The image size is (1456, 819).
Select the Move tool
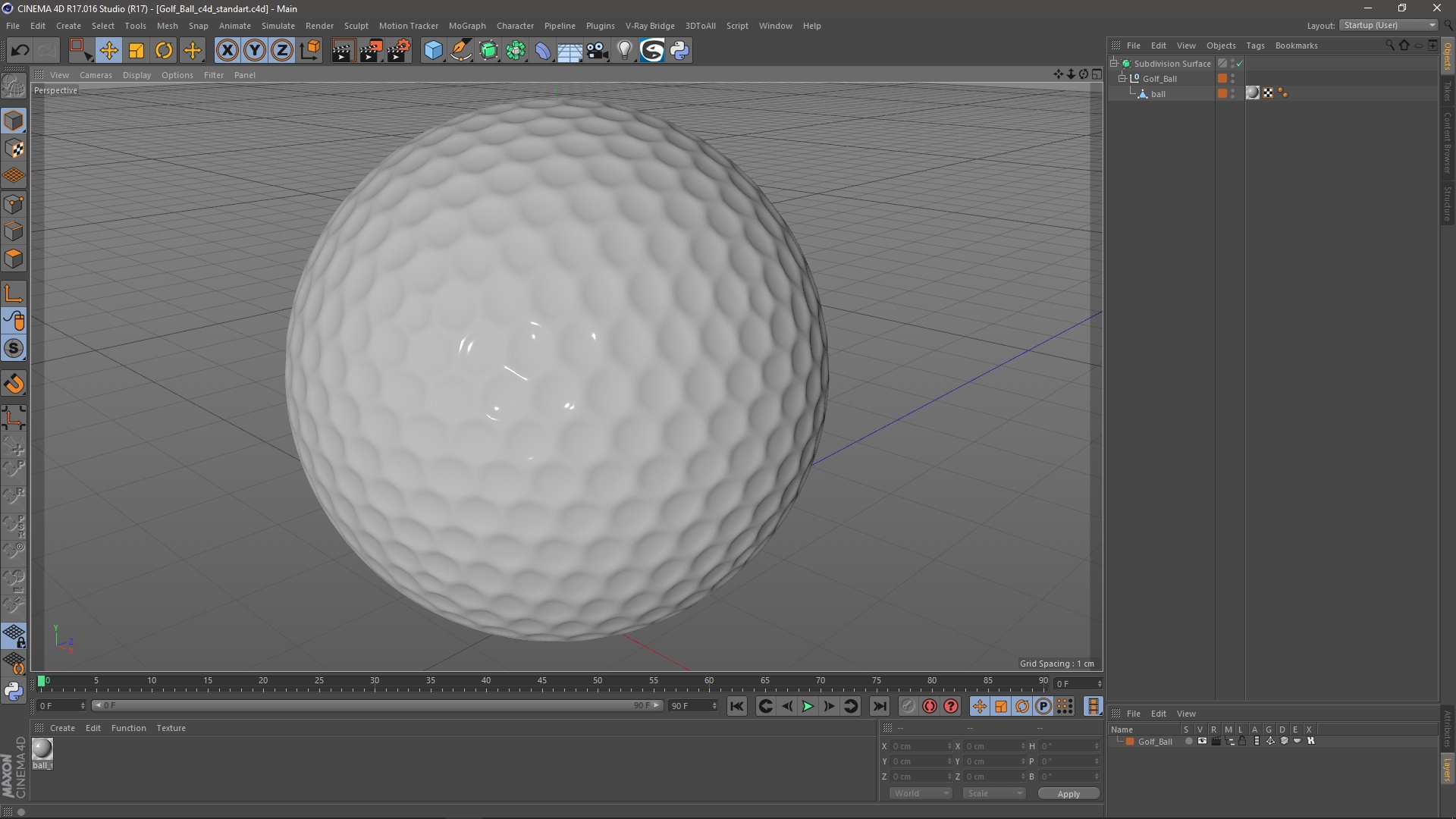click(x=108, y=51)
